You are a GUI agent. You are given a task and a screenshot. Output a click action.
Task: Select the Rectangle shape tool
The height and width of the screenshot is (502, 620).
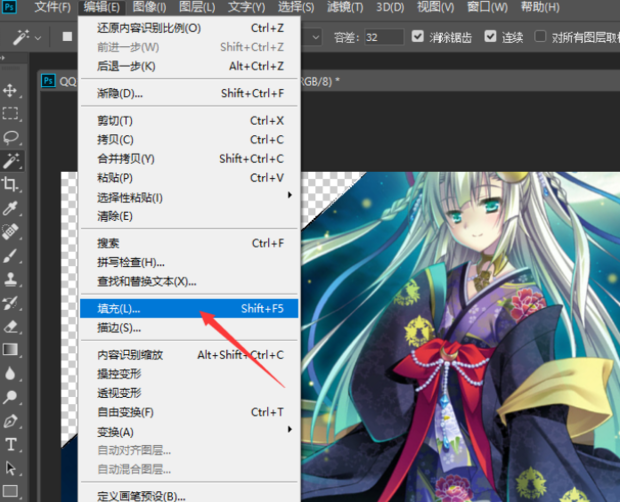[10, 491]
